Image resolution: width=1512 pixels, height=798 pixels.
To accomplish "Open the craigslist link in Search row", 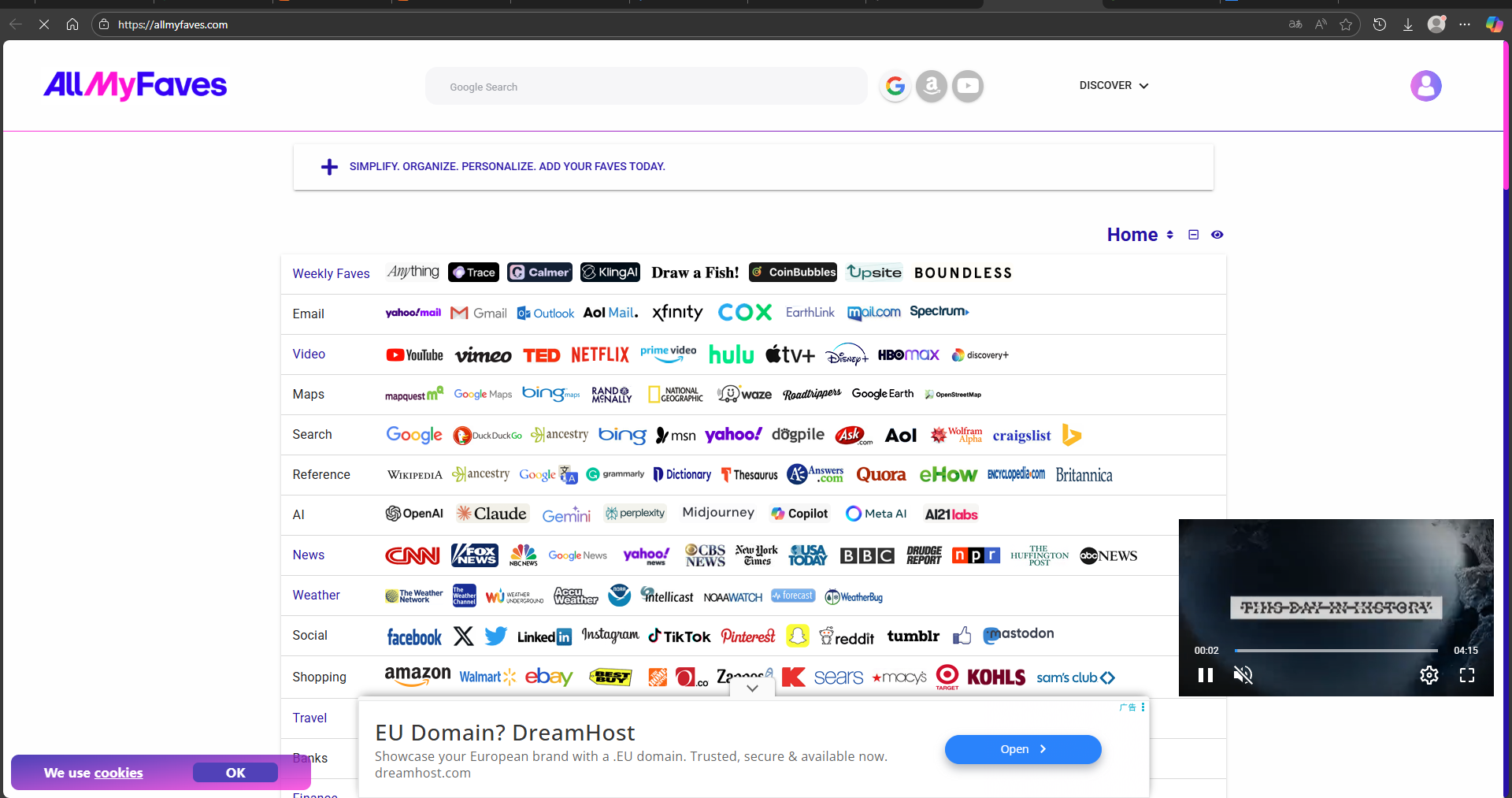I will 1021,436.
